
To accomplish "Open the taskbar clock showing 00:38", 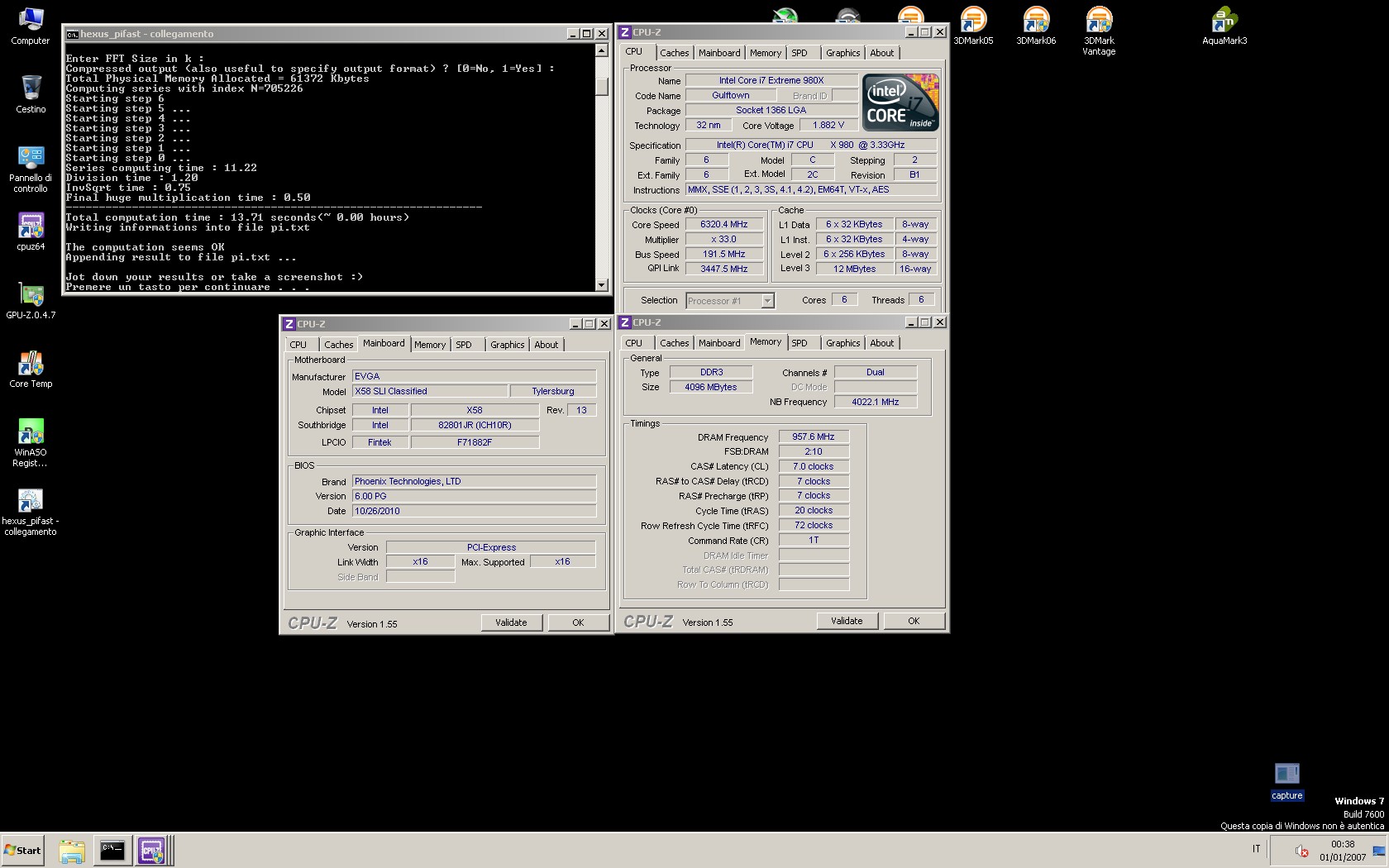I will (x=1343, y=851).
